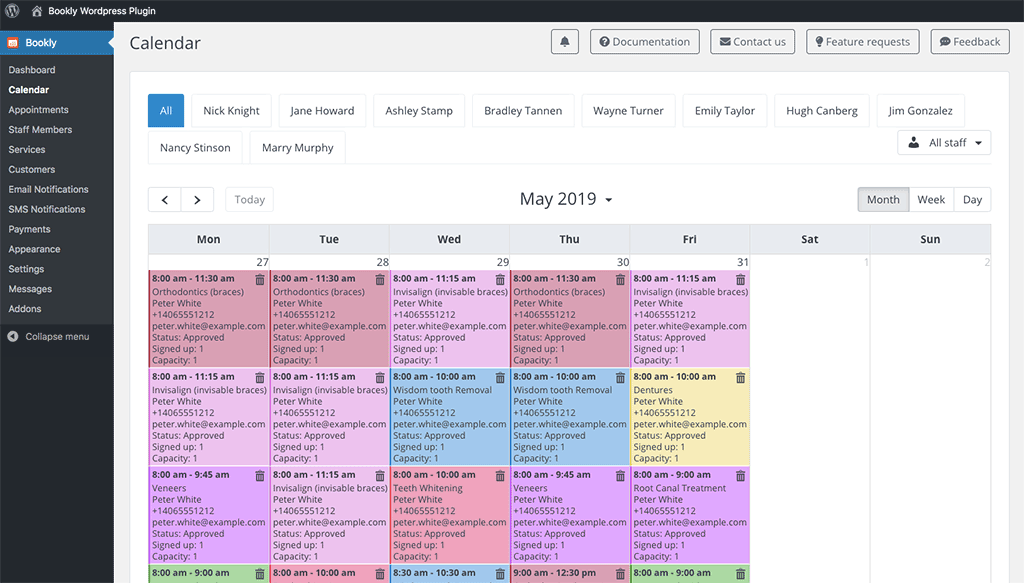
Task: Click the Bookly Wordpress Plugin site link
Action: click(x=102, y=11)
